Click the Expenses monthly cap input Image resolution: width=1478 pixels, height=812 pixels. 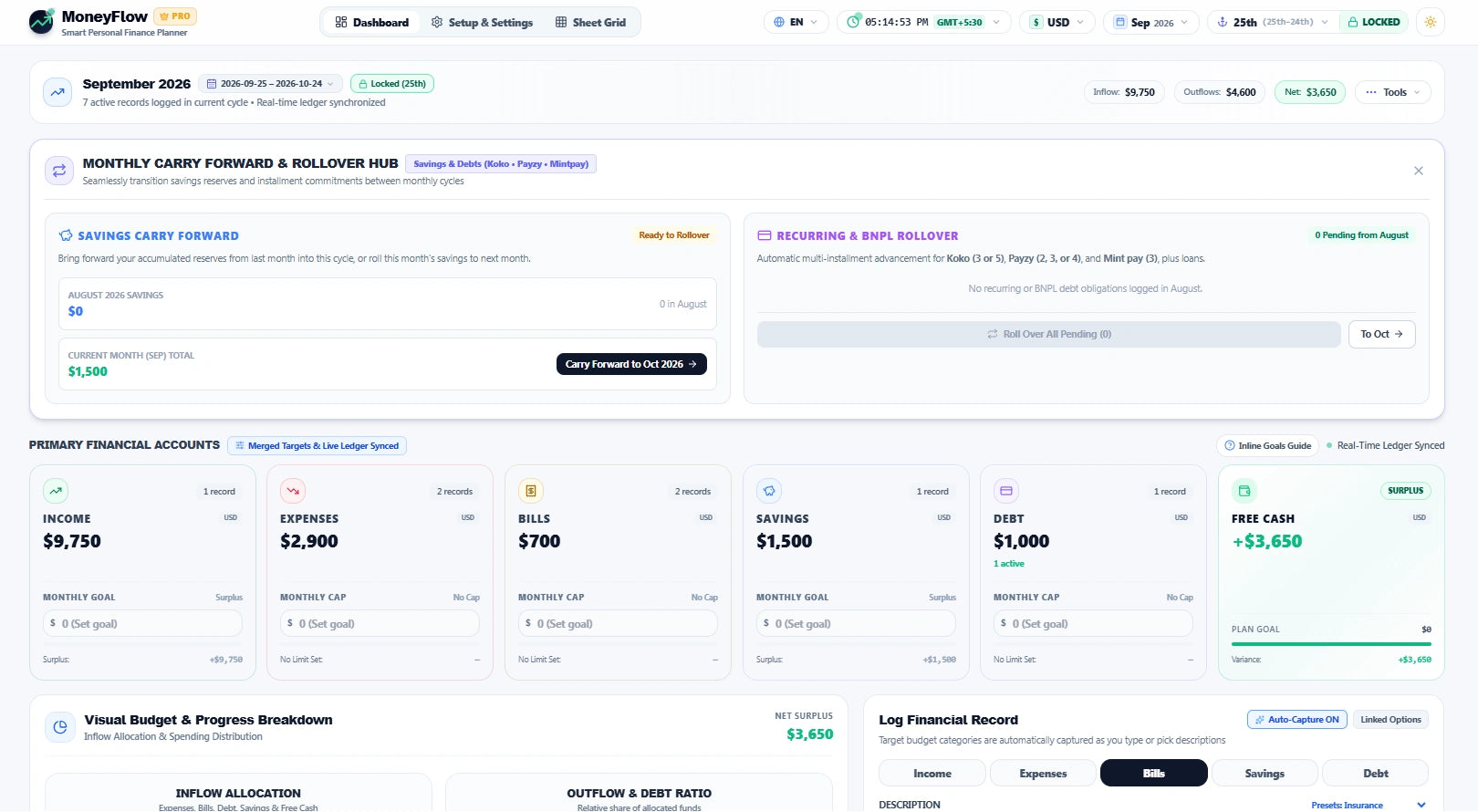click(x=380, y=623)
